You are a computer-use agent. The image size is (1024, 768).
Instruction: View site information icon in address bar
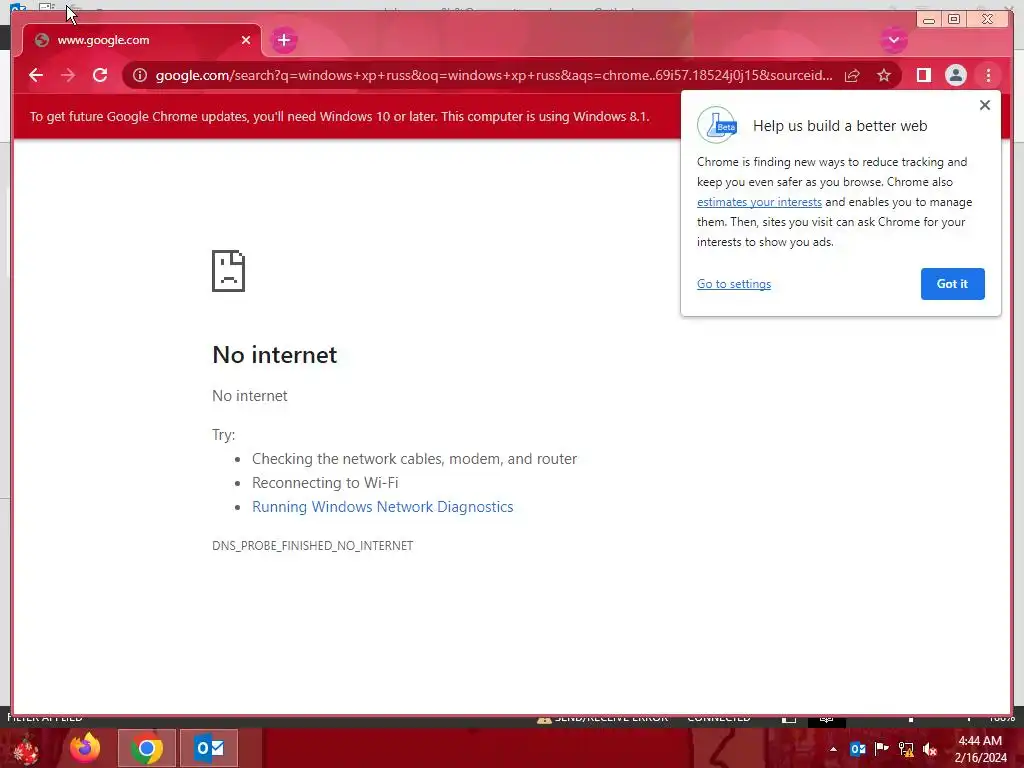coord(140,75)
